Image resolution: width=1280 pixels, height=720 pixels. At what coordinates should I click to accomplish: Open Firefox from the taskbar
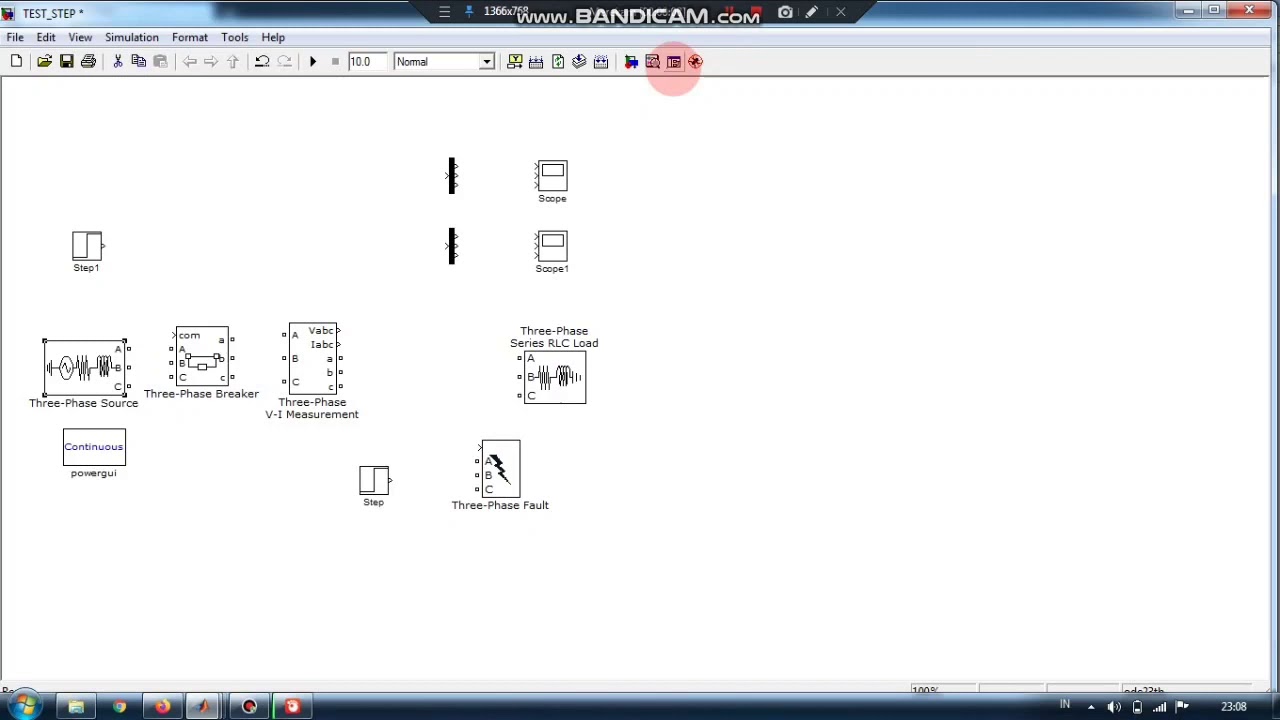click(162, 707)
